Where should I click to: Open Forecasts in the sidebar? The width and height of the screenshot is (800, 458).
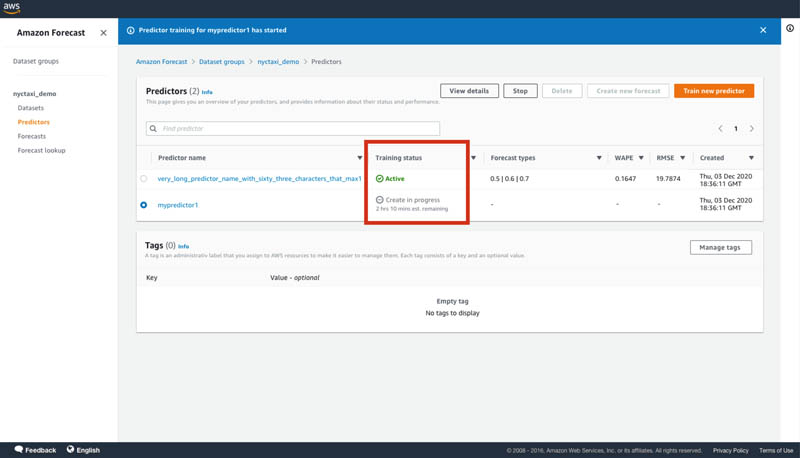coord(32,137)
